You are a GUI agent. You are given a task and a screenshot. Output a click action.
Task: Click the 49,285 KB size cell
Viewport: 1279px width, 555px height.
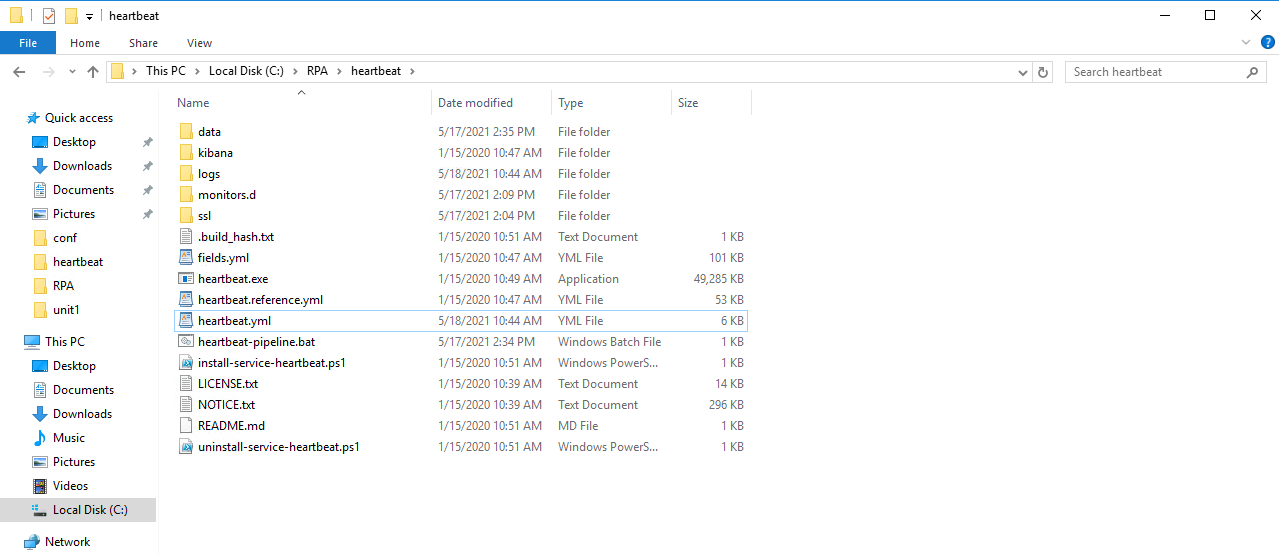(x=718, y=279)
